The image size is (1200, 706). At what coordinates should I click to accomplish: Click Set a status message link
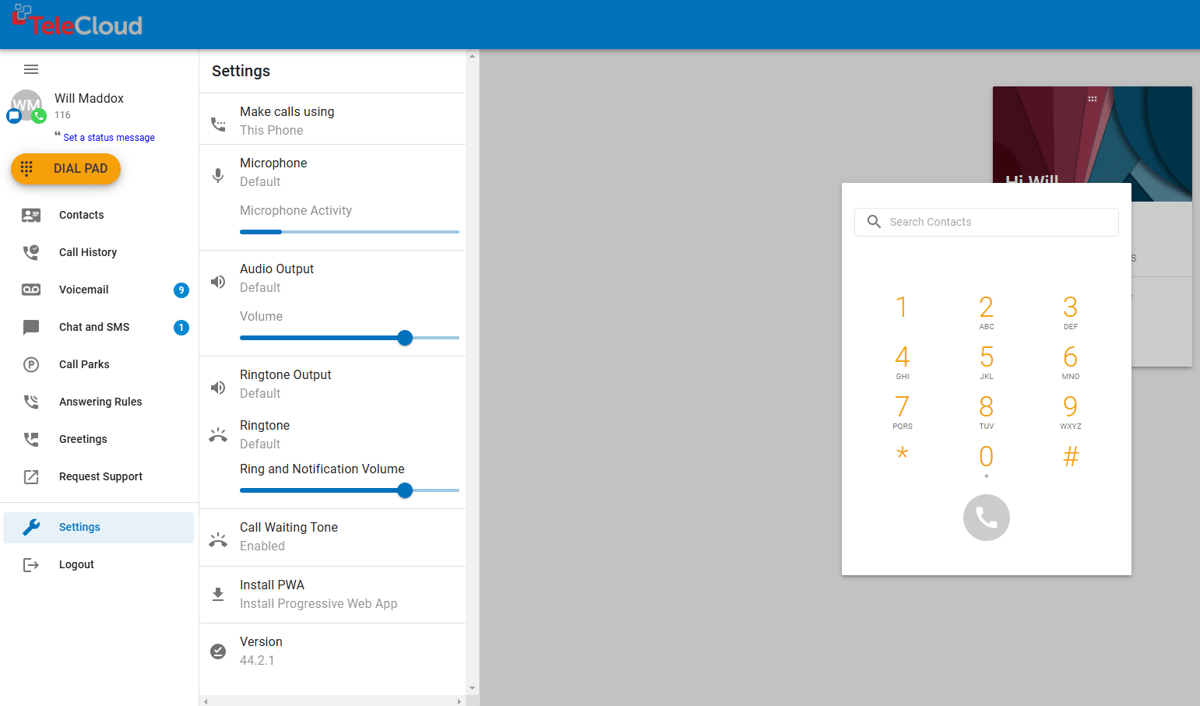109,138
